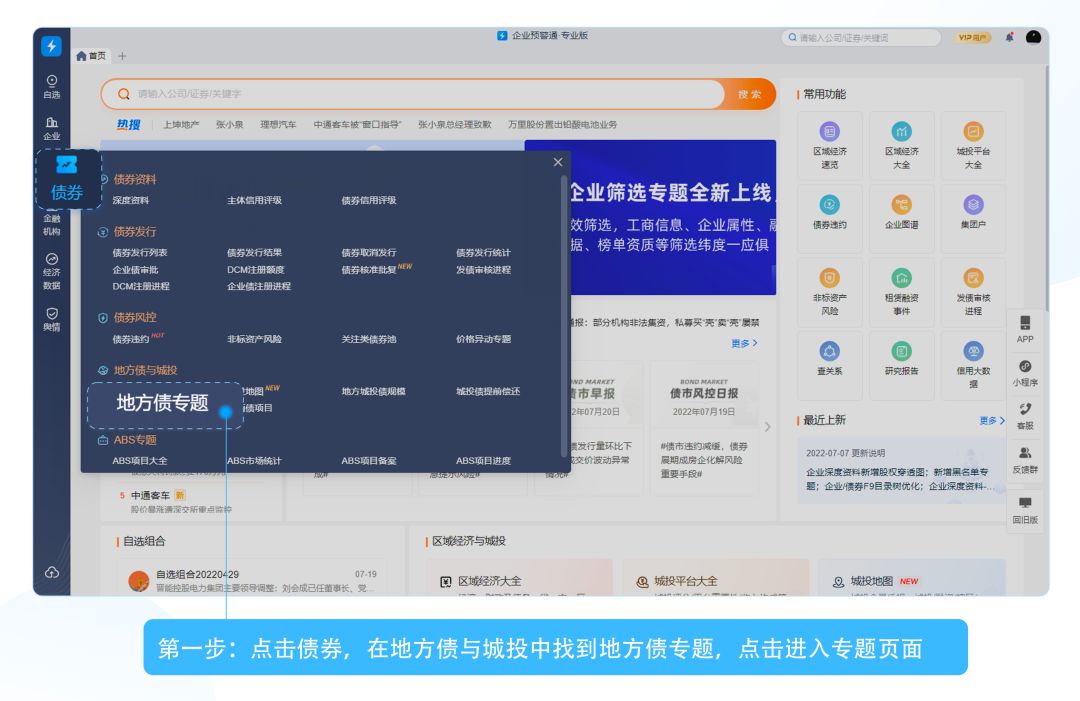Open the 非标资产风险 icon
Image resolution: width=1080 pixels, height=701 pixels.
tap(830, 291)
